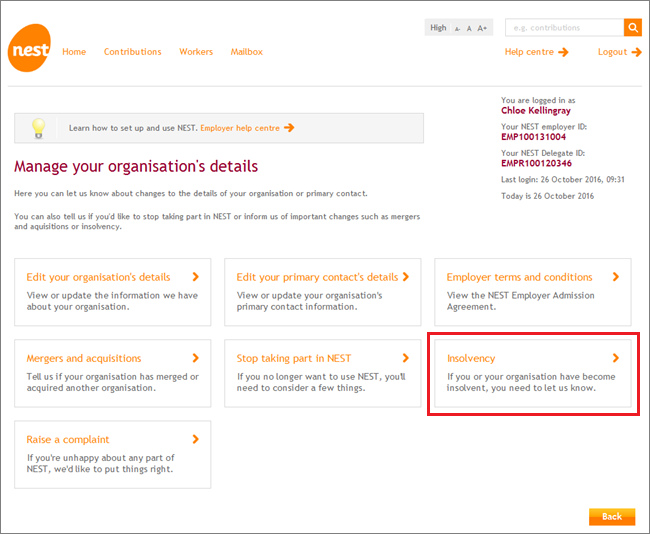Image resolution: width=650 pixels, height=534 pixels.
Task: Click 'View the NEST Employer Admission Agreement' description
Action: [x=520, y=301]
